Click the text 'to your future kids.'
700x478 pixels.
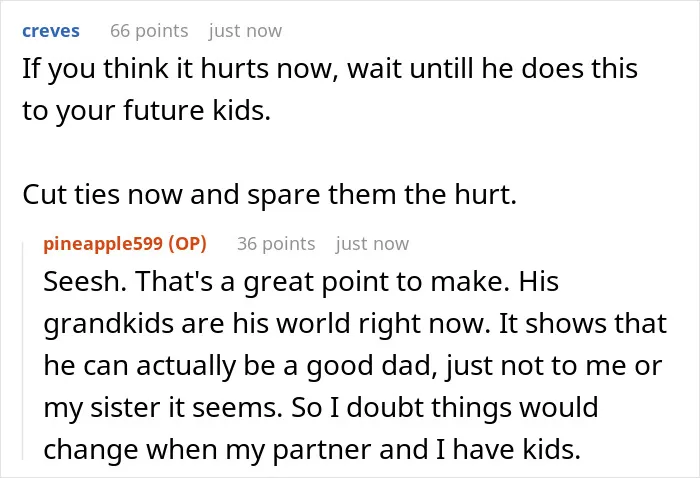click(x=146, y=111)
